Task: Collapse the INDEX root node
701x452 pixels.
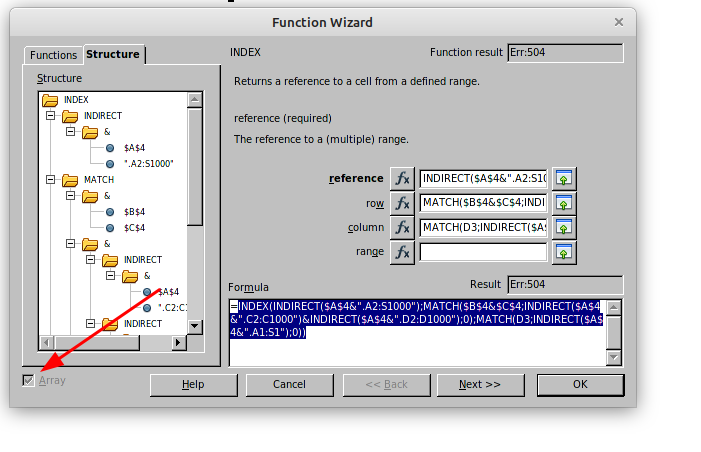Action: (x=50, y=100)
